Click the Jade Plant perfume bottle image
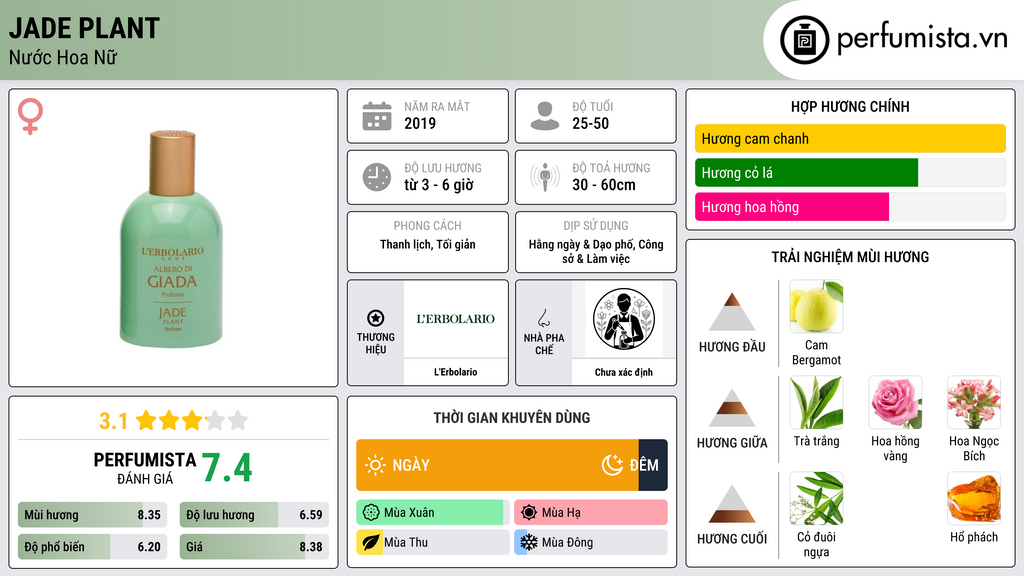Image resolution: width=1024 pixels, height=576 pixels. (x=172, y=238)
